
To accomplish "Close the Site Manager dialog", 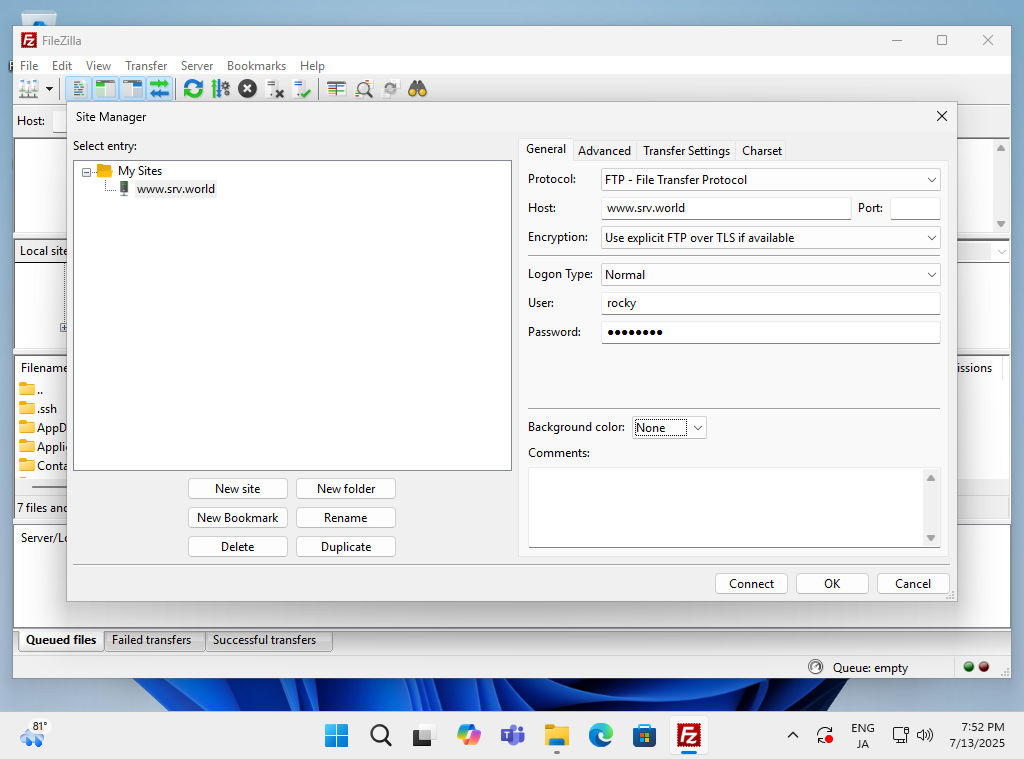I will [942, 116].
